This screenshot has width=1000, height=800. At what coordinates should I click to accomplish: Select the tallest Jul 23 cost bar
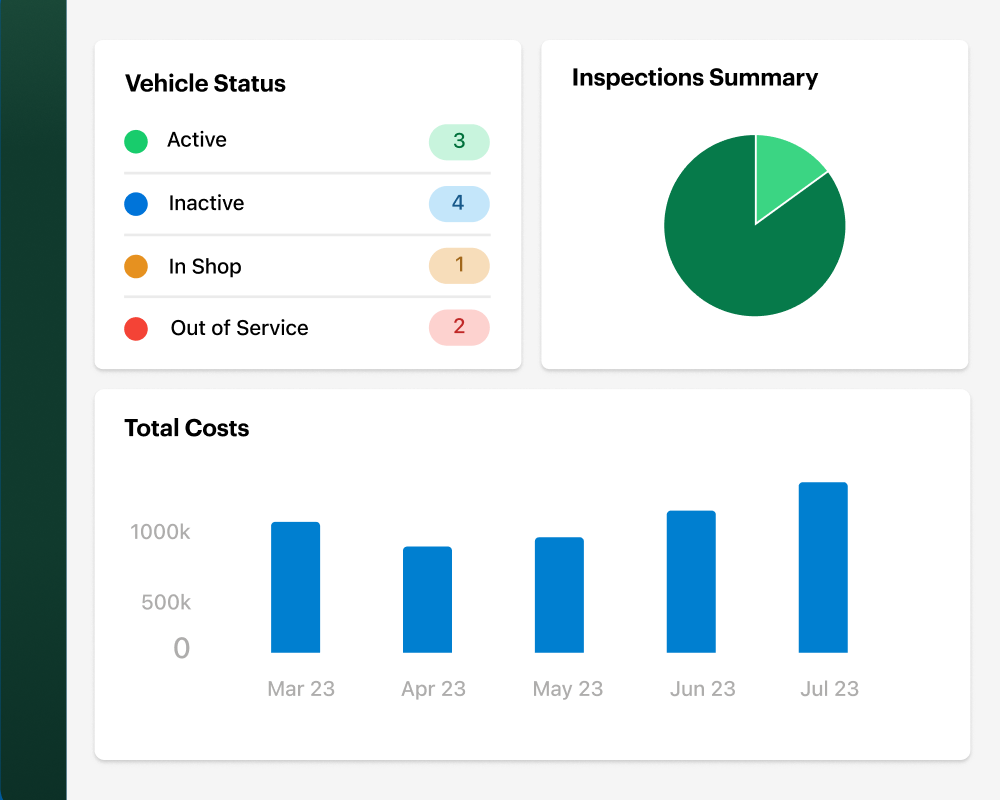823,568
